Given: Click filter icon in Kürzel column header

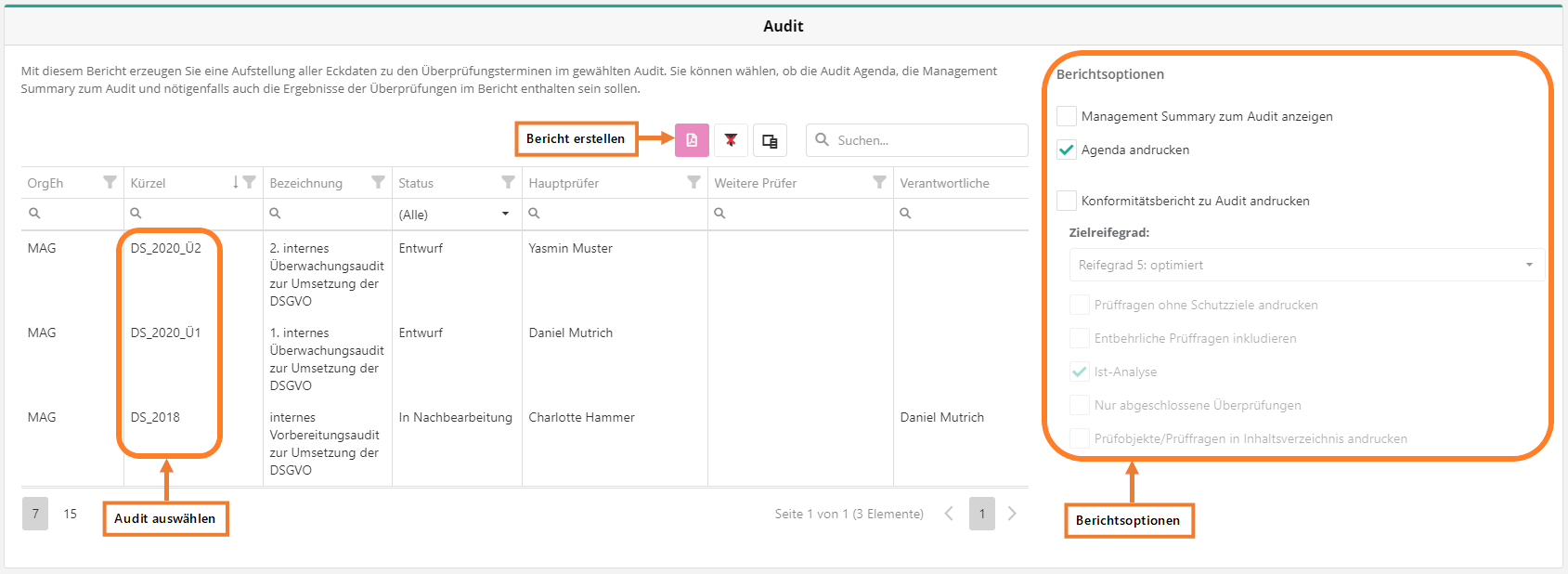Looking at the screenshot, I should [x=249, y=182].
